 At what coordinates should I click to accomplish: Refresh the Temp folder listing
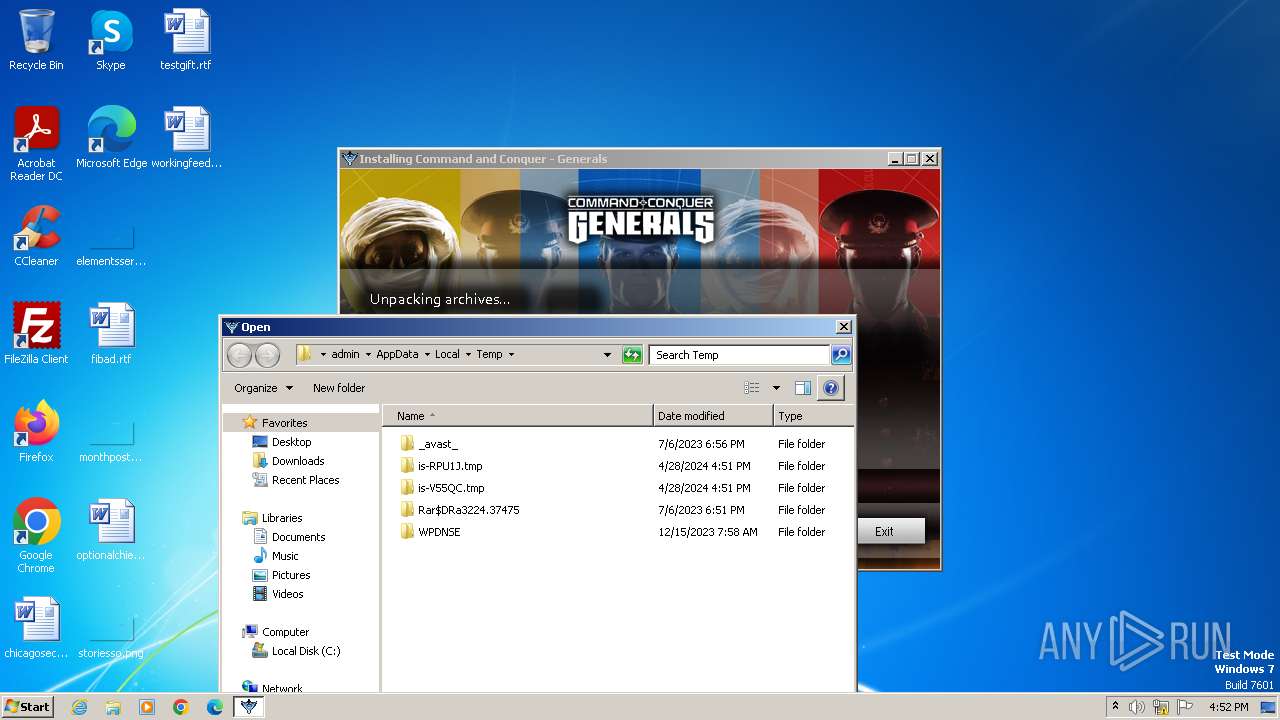[632, 355]
